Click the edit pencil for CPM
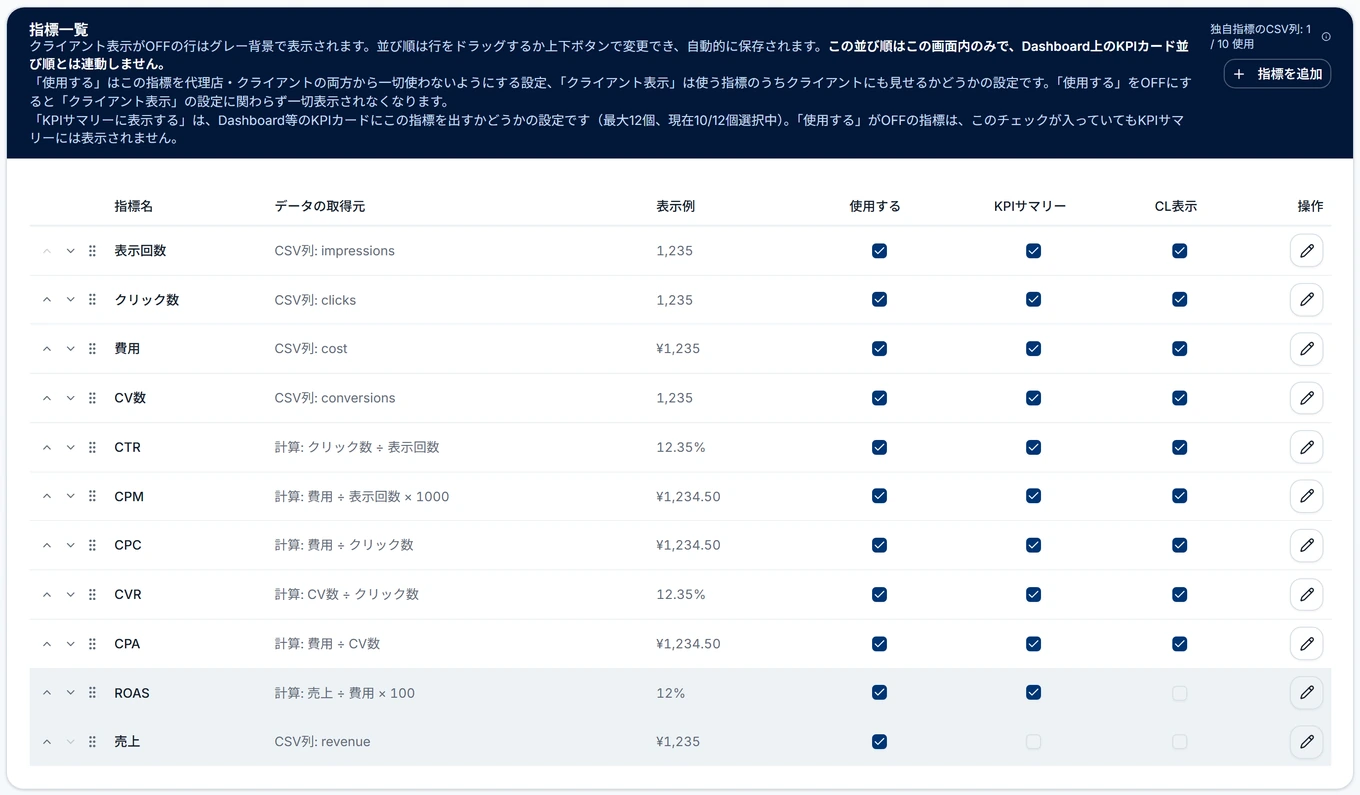Screen dimensions: 1360x795 click(1306, 496)
